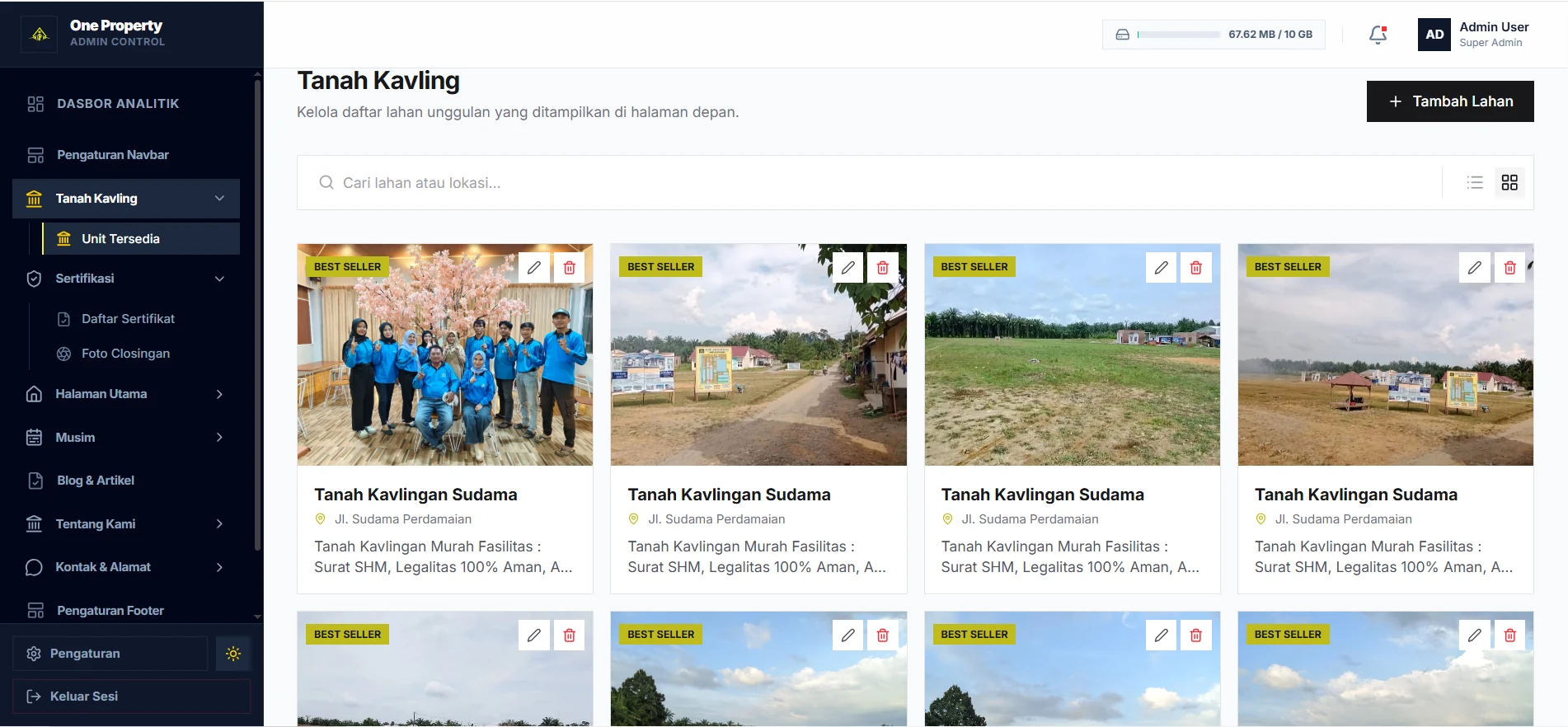The image size is (1568, 727).
Task: Open the notifications bell
Action: click(x=1378, y=35)
